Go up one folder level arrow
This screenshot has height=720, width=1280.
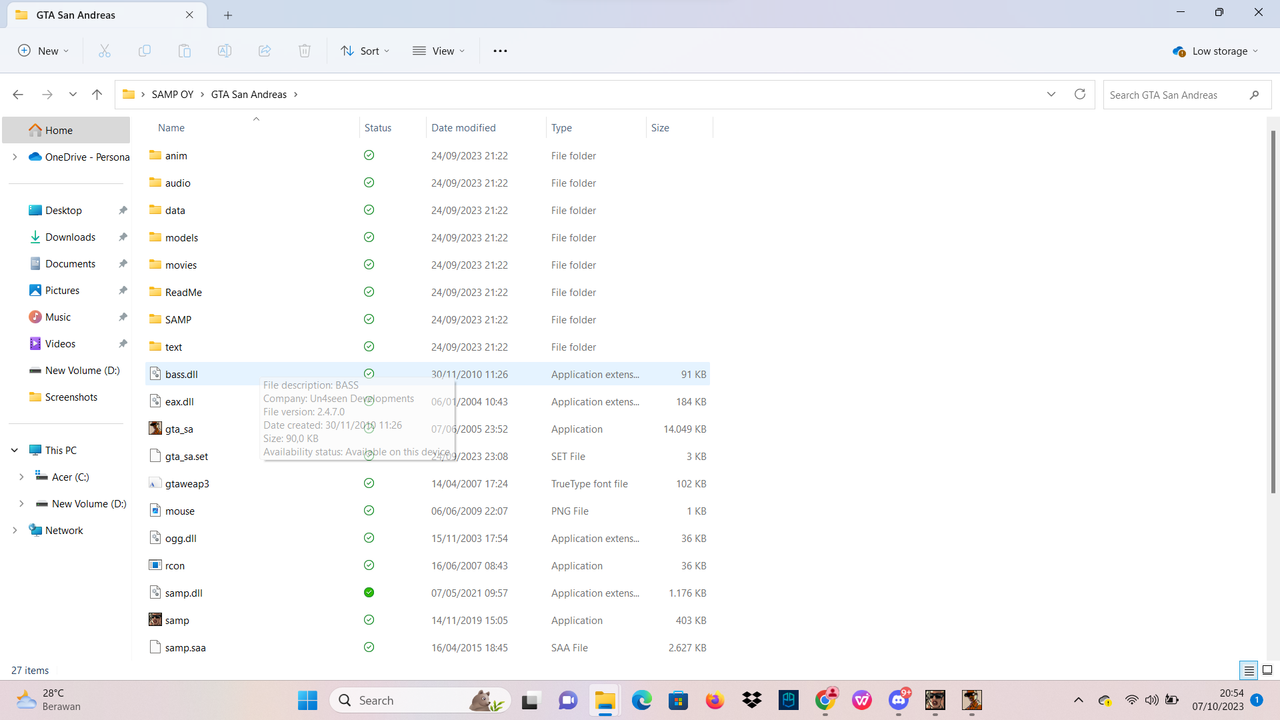pos(97,94)
